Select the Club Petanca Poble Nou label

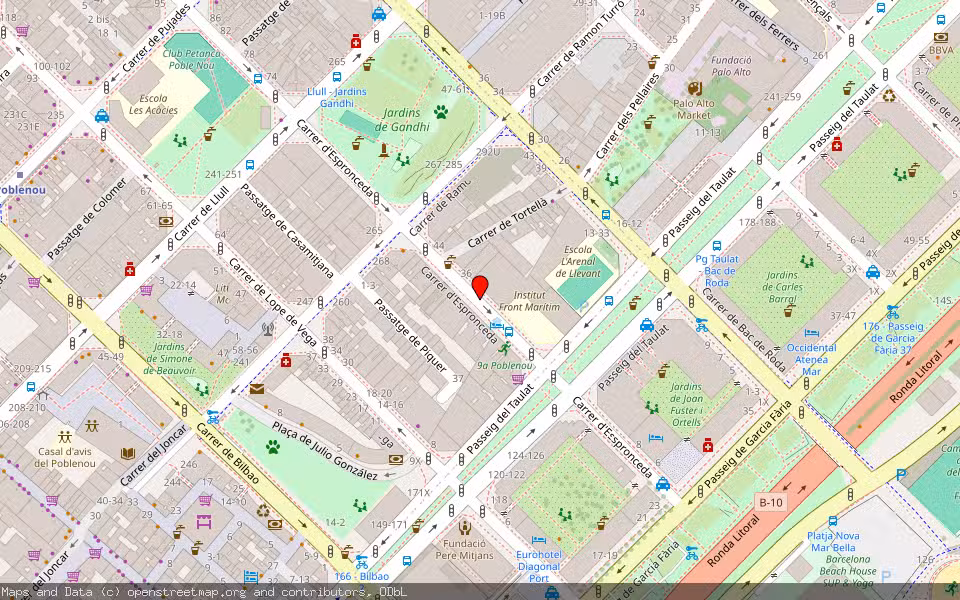pyautogui.click(x=192, y=59)
